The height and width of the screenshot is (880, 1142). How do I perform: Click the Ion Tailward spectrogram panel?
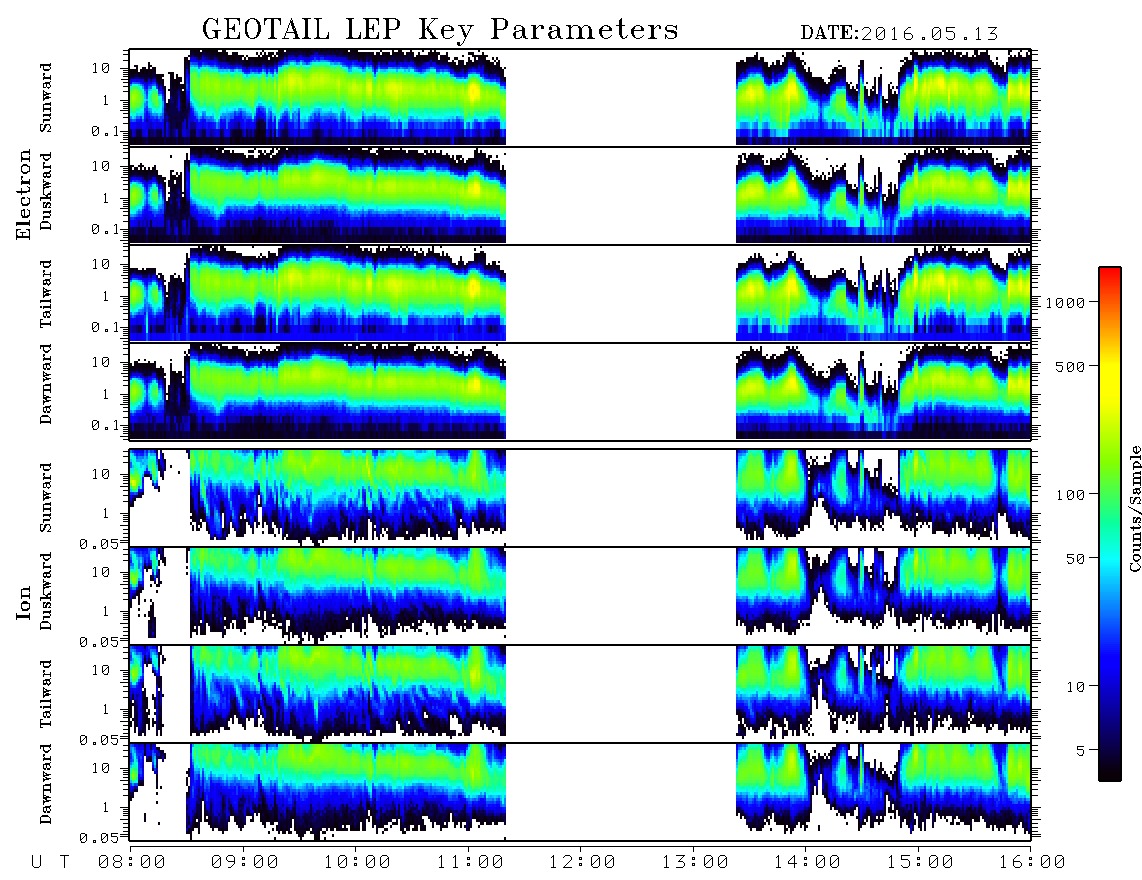point(580,694)
